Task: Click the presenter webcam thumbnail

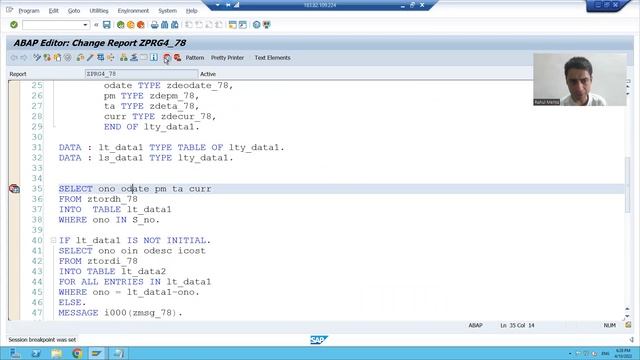Action: 580,80
